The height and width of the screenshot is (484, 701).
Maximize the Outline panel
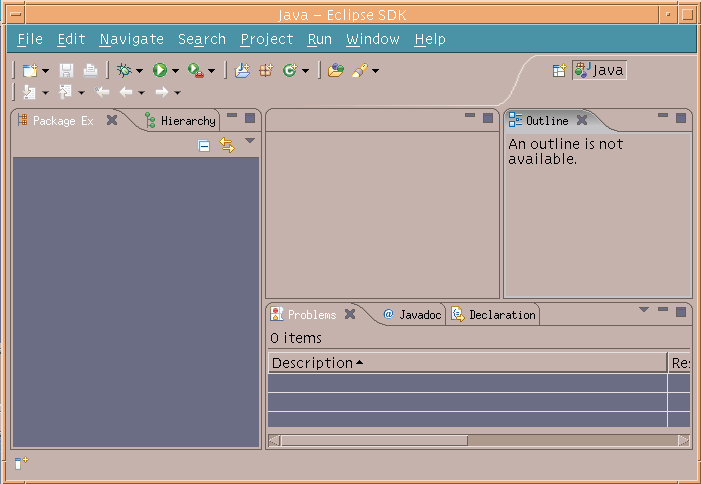[x=681, y=118]
